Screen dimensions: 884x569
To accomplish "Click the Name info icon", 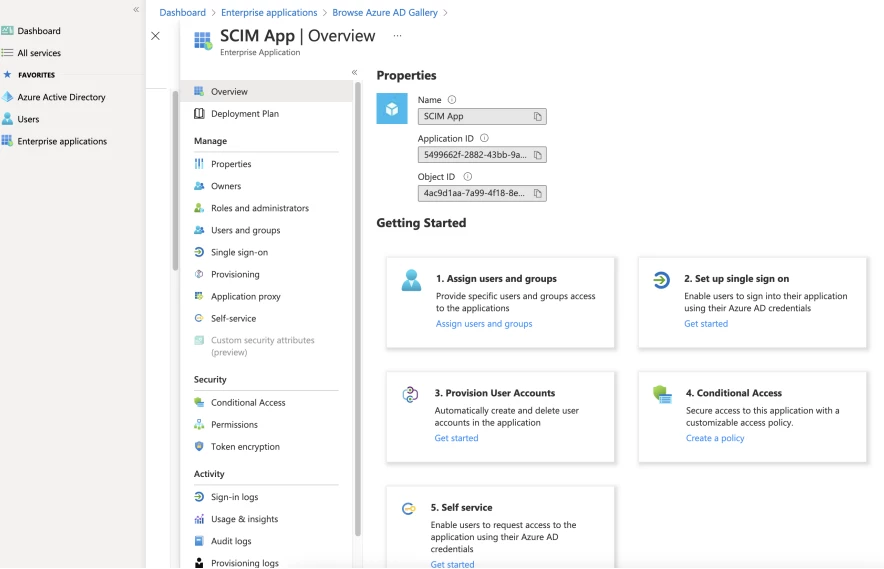I will (452, 100).
